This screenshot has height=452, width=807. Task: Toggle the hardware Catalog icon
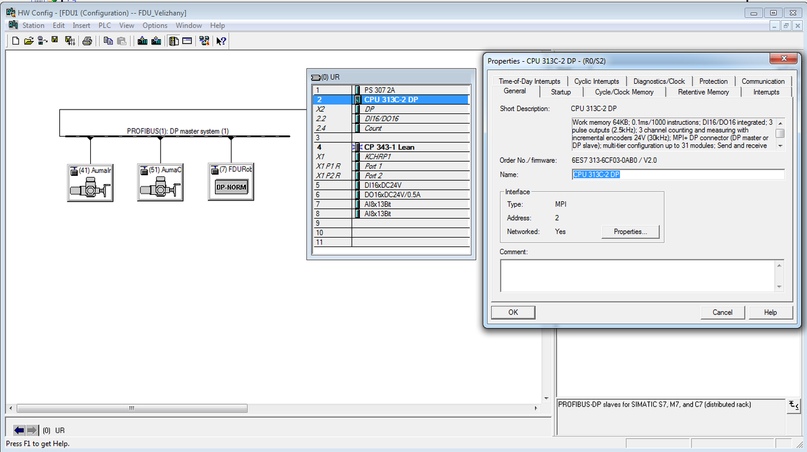click(x=174, y=41)
